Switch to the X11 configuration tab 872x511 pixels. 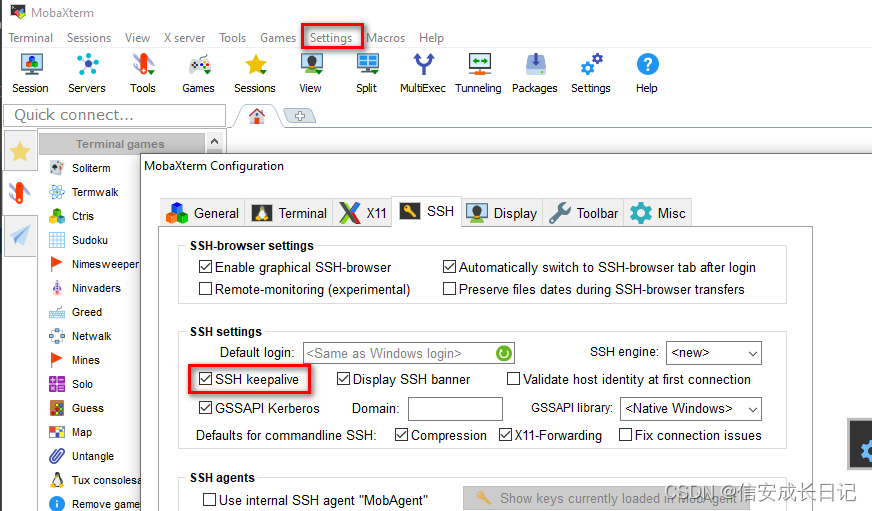coord(363,213)
